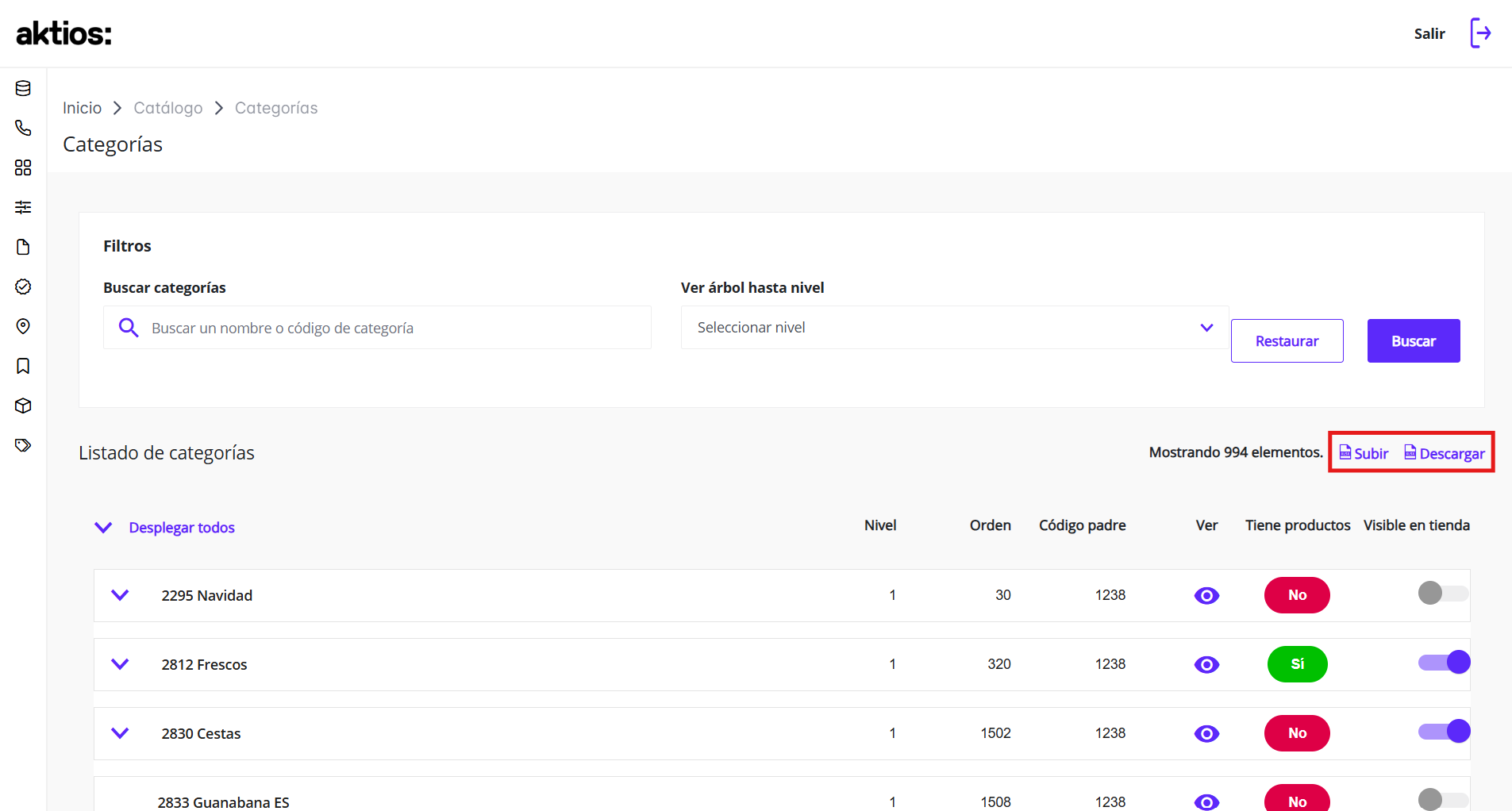View the 2830 Cestas category eye icon
Viewport: 1512px width, 811px height.
1206,733
